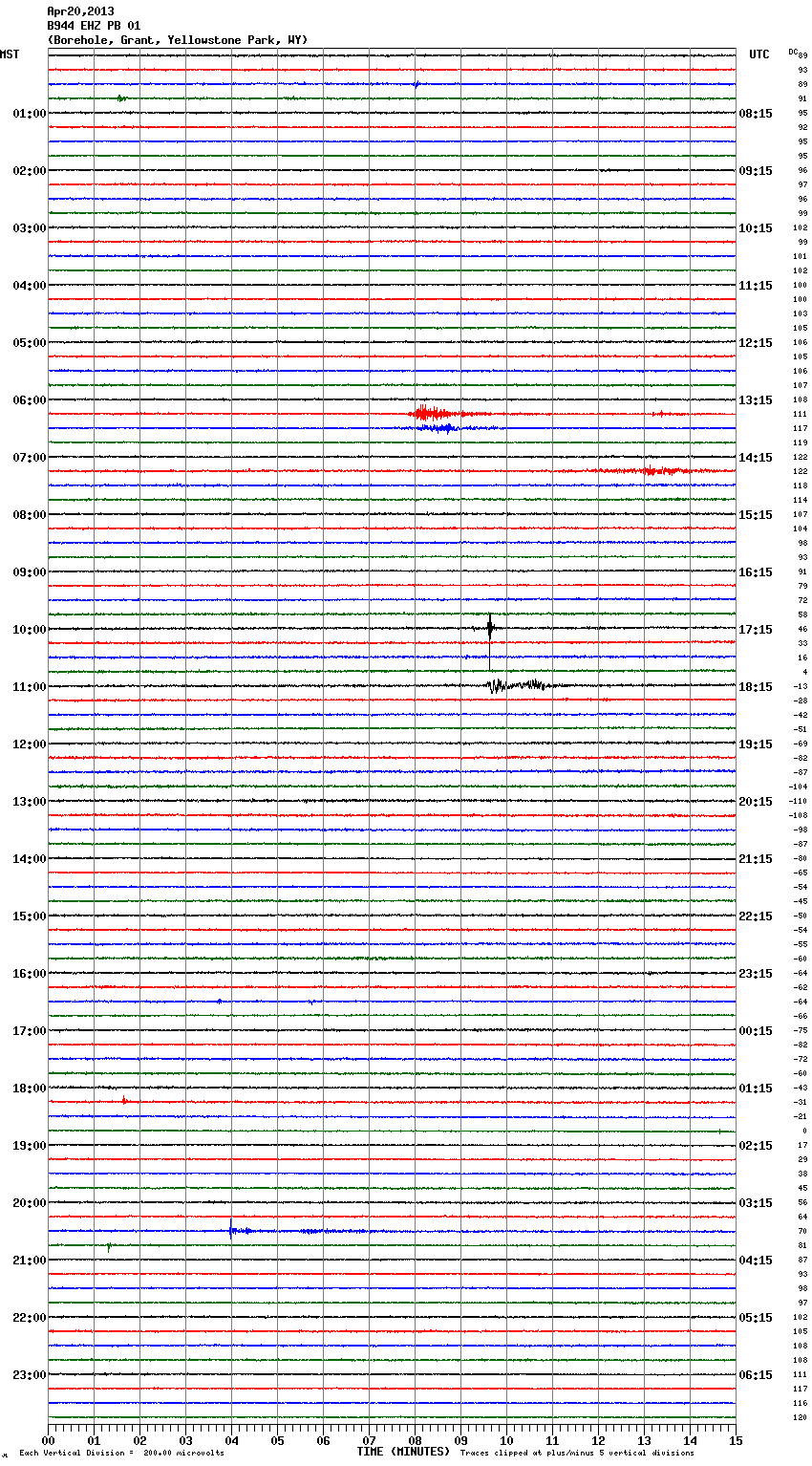
Task: Click the Each Vertical Division 200.00 microvolts note
Action: point(121,1454)
